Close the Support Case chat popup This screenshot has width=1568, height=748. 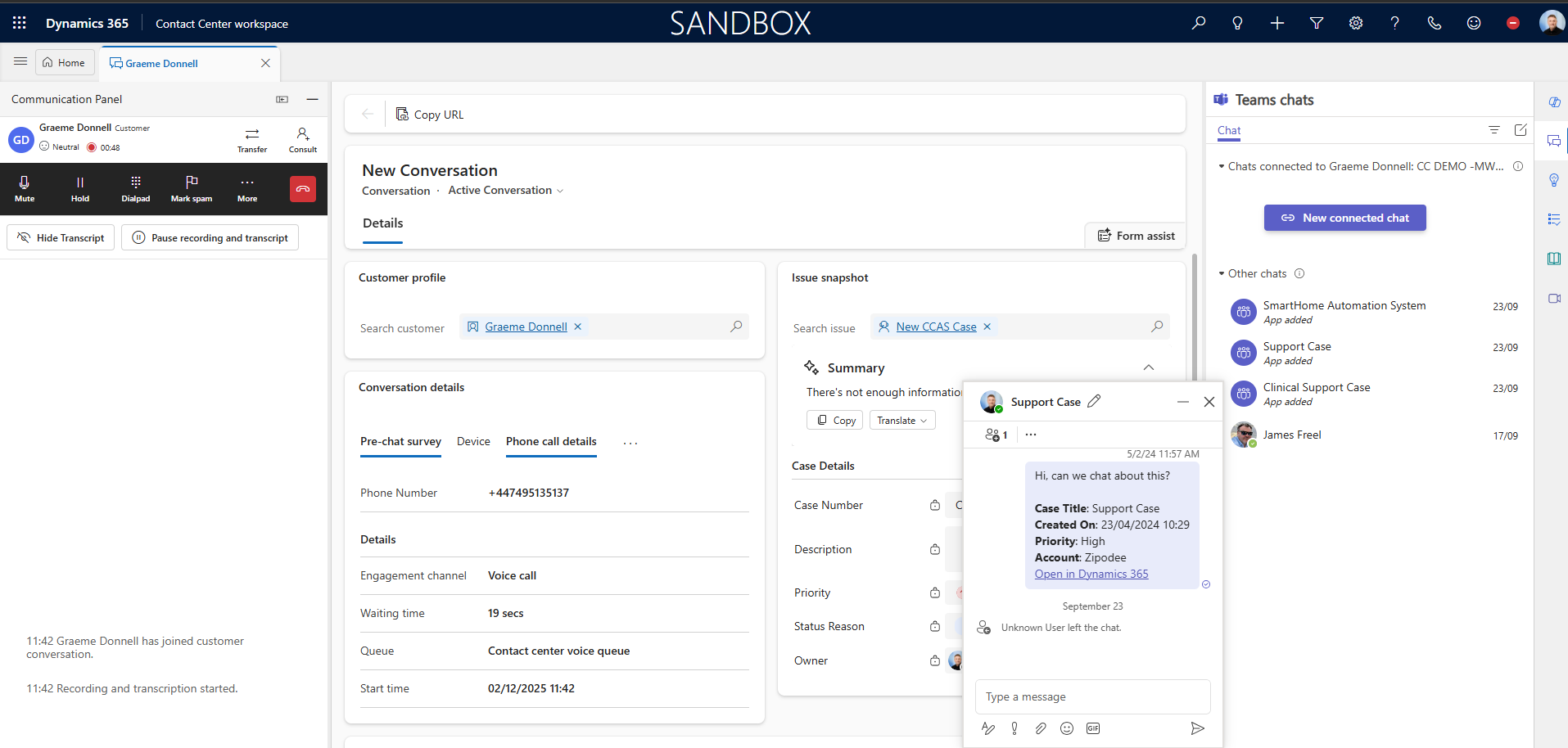[x=1209, y=402]
